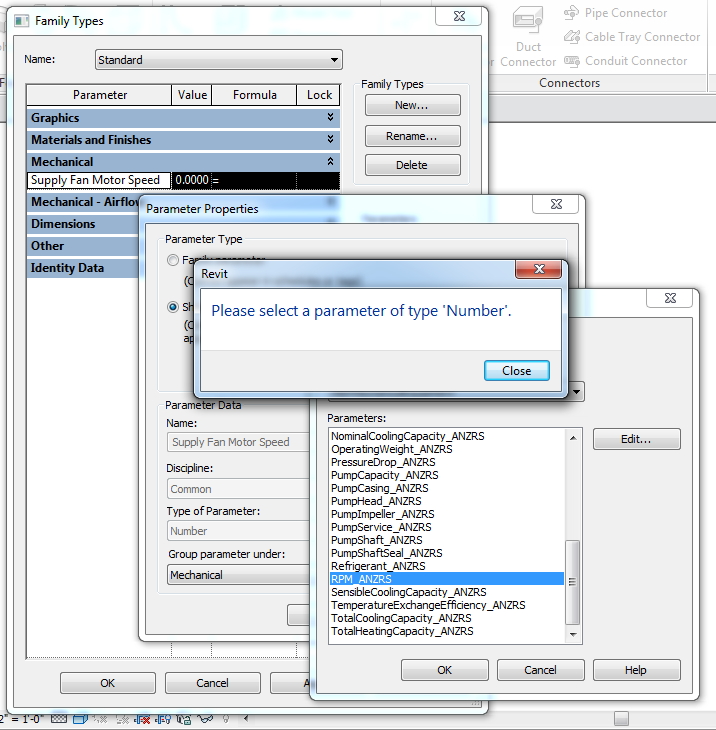Click the Reveal Hidden Elements lightbulb icon

tap(226, 719)
